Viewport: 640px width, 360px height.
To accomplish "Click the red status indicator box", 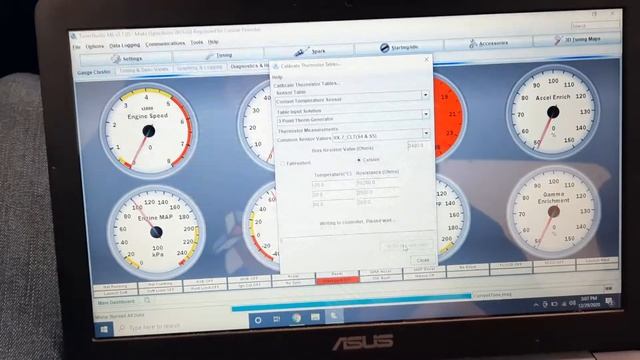I will point(338,280).
